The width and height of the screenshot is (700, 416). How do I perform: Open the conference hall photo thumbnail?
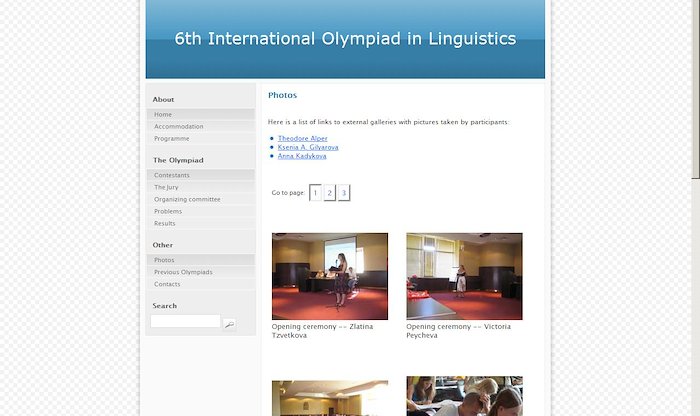[330, 398]
